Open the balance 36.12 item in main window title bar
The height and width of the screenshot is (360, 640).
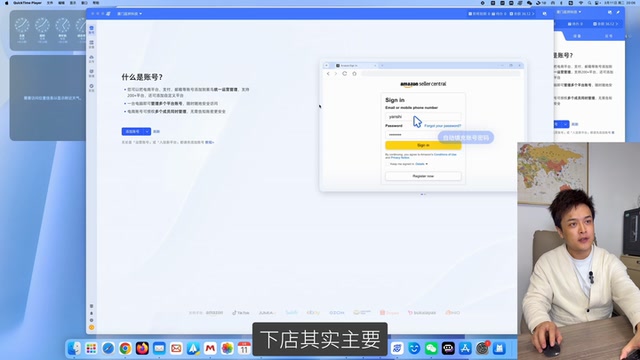522,14
